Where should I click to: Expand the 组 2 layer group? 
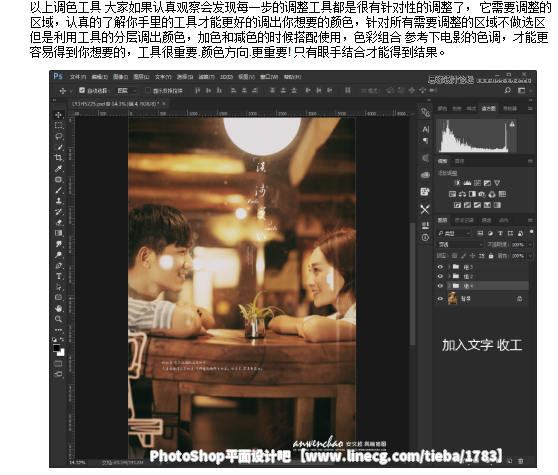[x=449, y=276]
